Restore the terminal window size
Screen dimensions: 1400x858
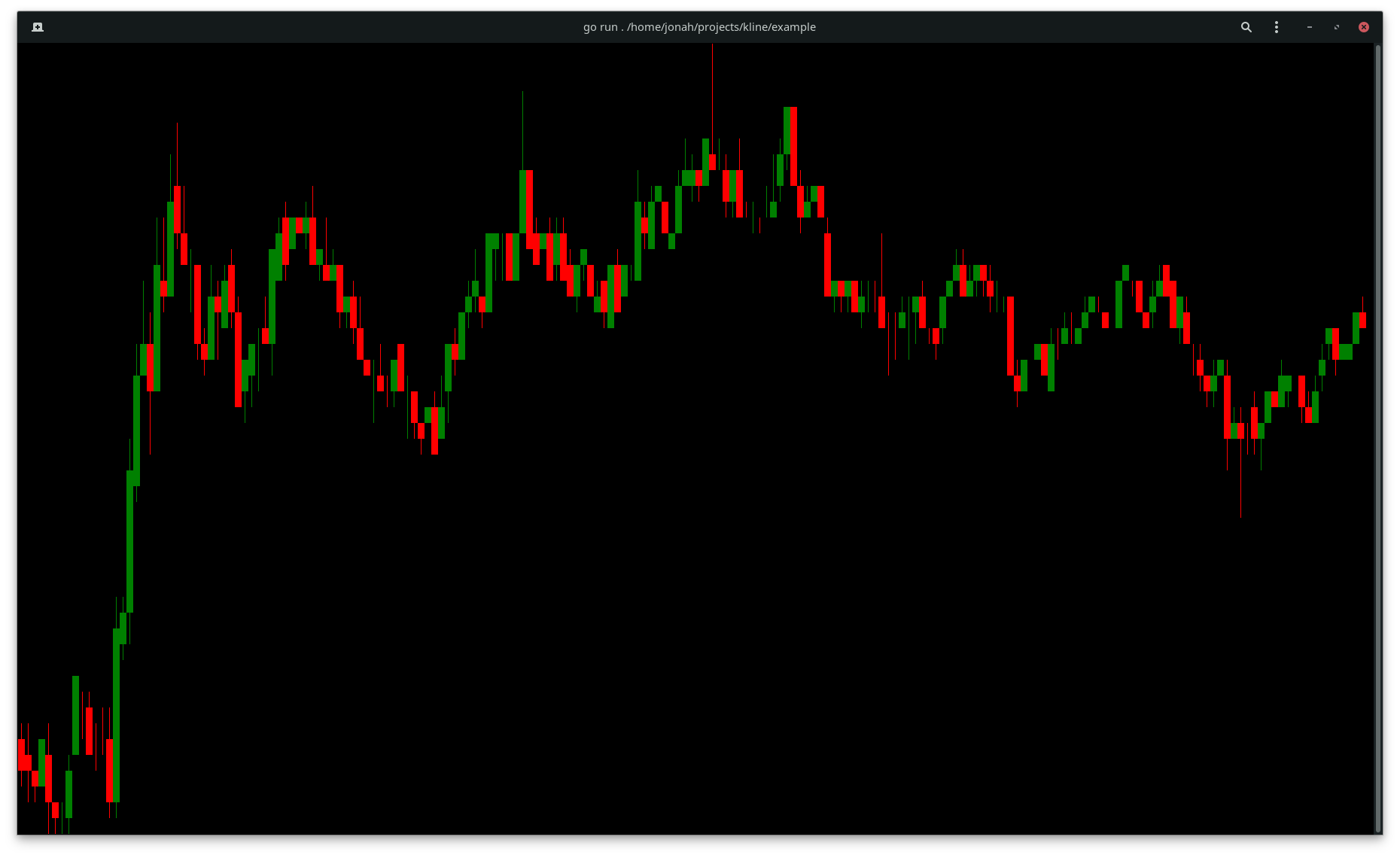1337,27
